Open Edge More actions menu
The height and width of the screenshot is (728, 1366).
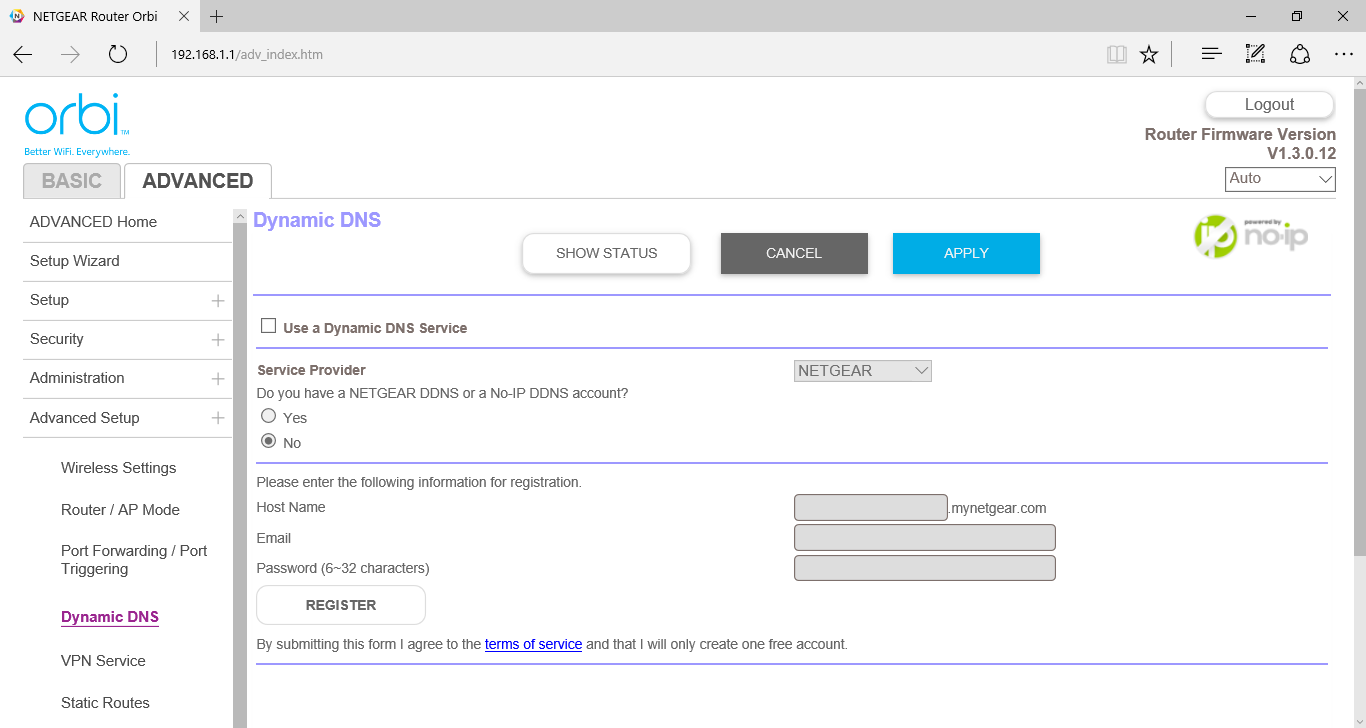[x=1344, y=55]
